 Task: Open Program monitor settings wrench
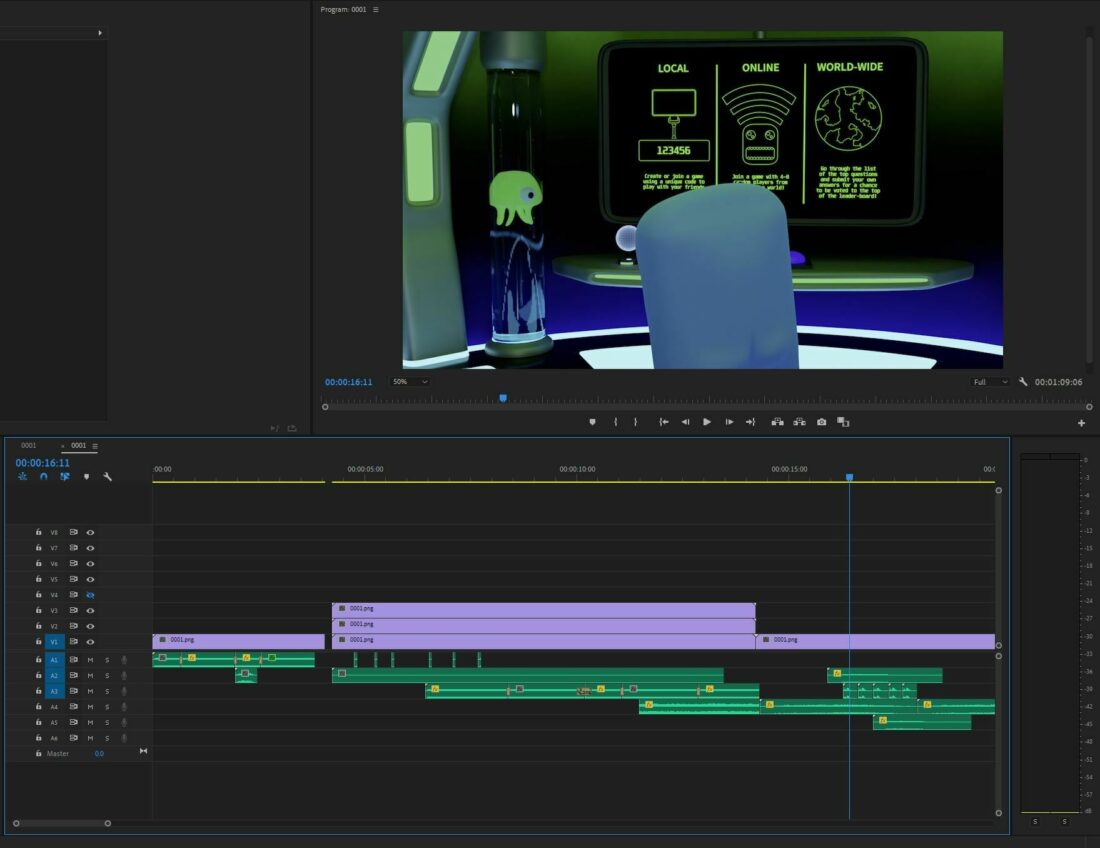point(1023,382)
